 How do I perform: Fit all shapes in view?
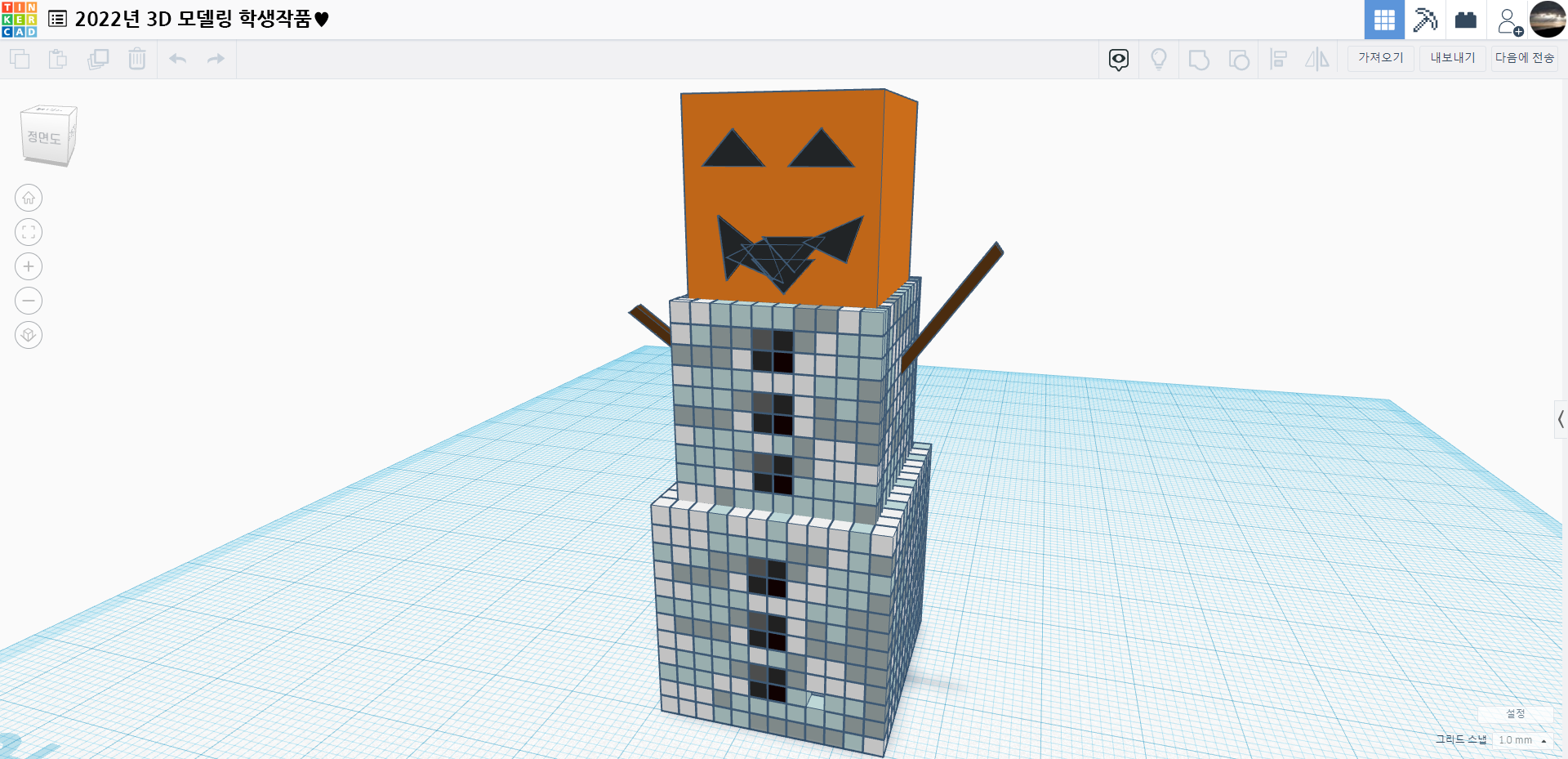pos(29,232)
